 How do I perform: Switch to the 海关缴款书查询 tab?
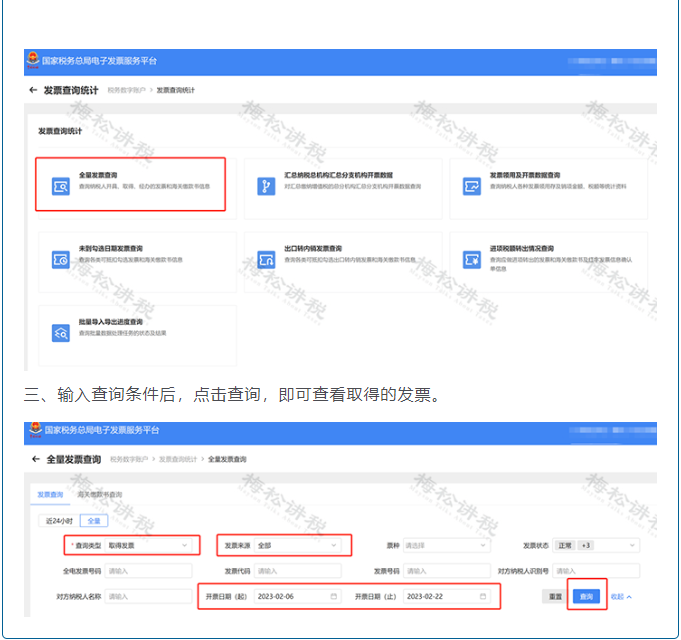pyautogui.click(x=99, y=495)
